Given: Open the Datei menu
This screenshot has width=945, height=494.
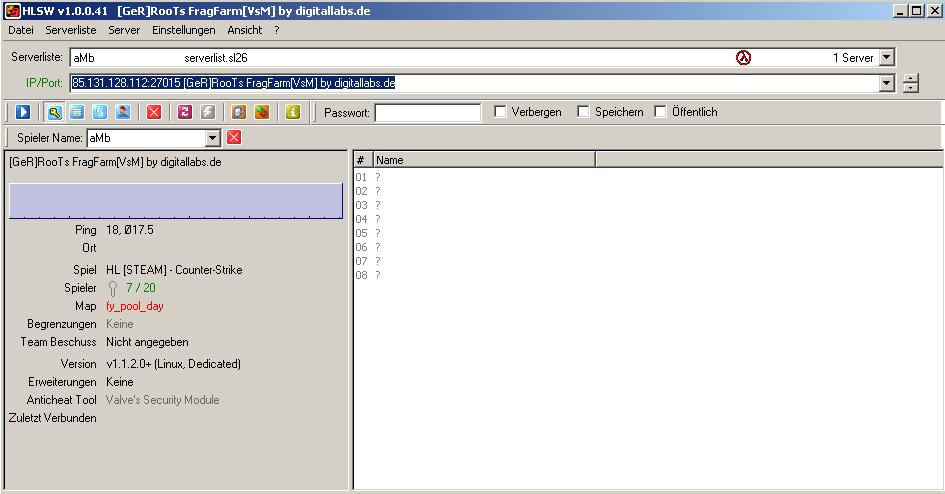Looking at the screenshot, I should click(20, 30).
